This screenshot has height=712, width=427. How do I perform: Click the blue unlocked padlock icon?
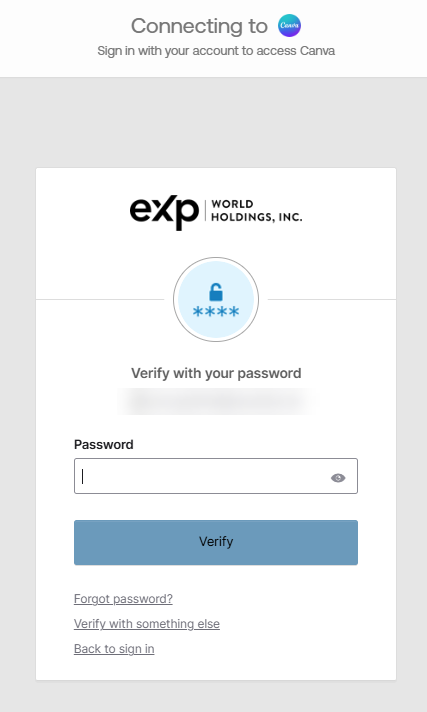[x=216, y=292]
